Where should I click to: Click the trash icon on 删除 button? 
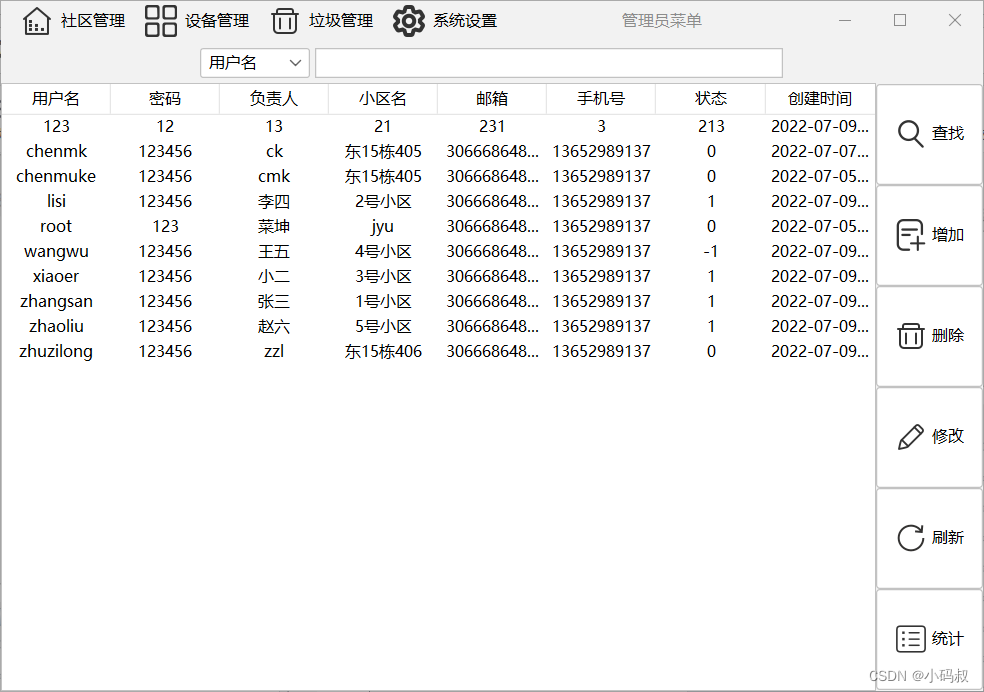(910, 336)
